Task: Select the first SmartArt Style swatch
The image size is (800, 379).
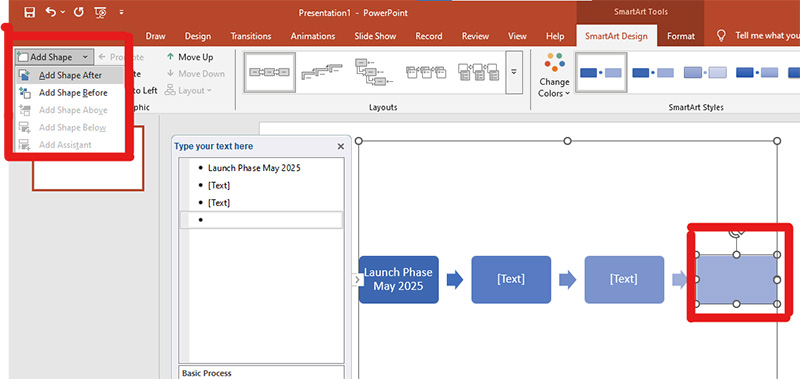Action: [601, 72]
